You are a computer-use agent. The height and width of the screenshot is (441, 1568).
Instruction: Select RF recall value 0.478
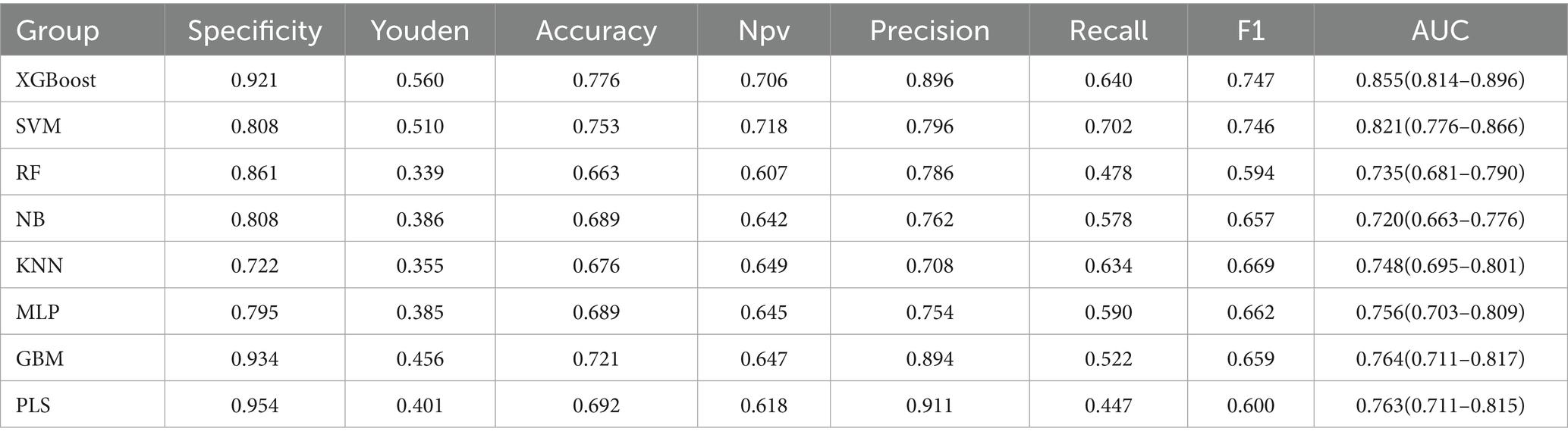click(1108, 173)
